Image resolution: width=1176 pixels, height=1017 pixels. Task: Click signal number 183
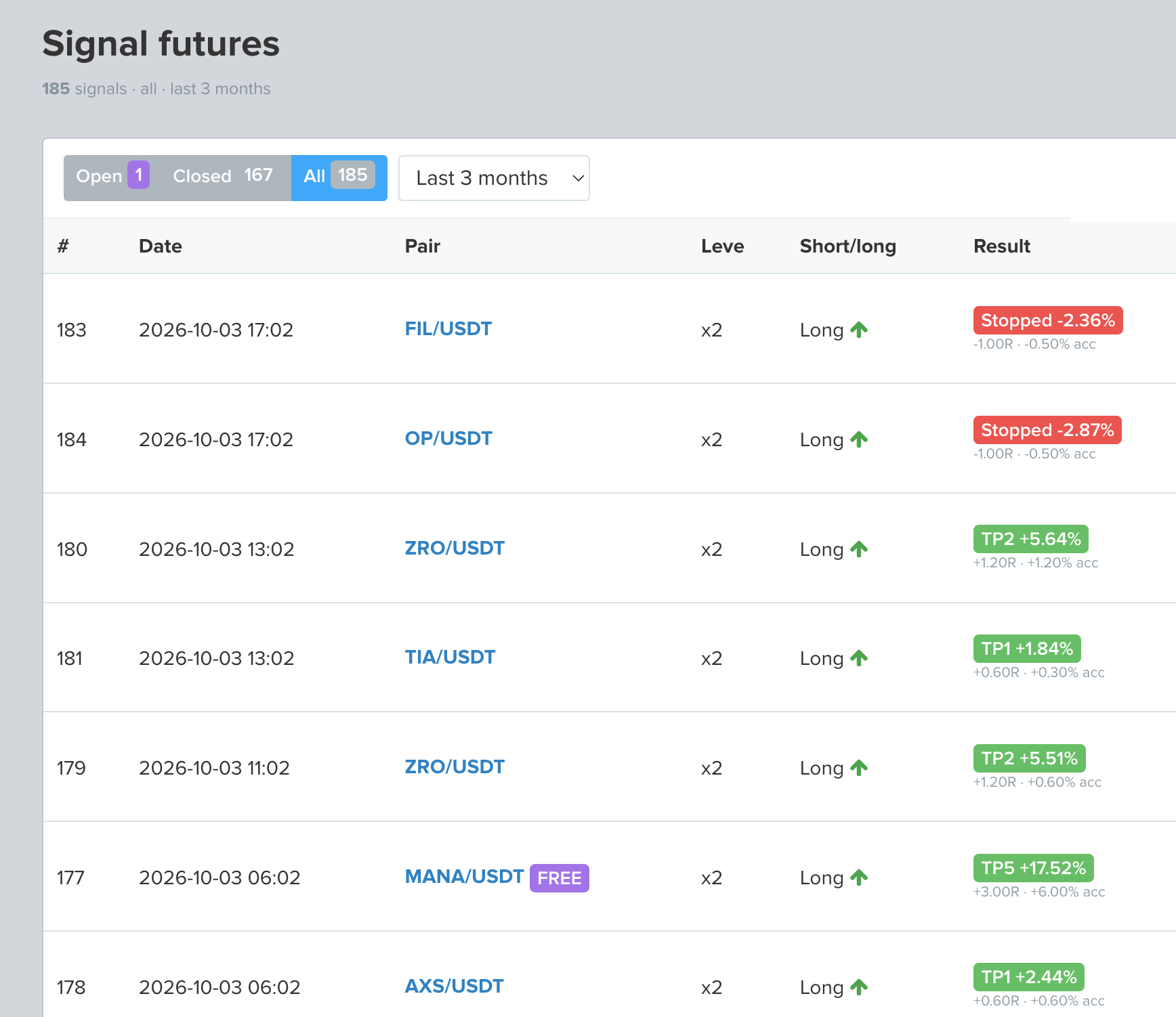click(x=72, y=330)
